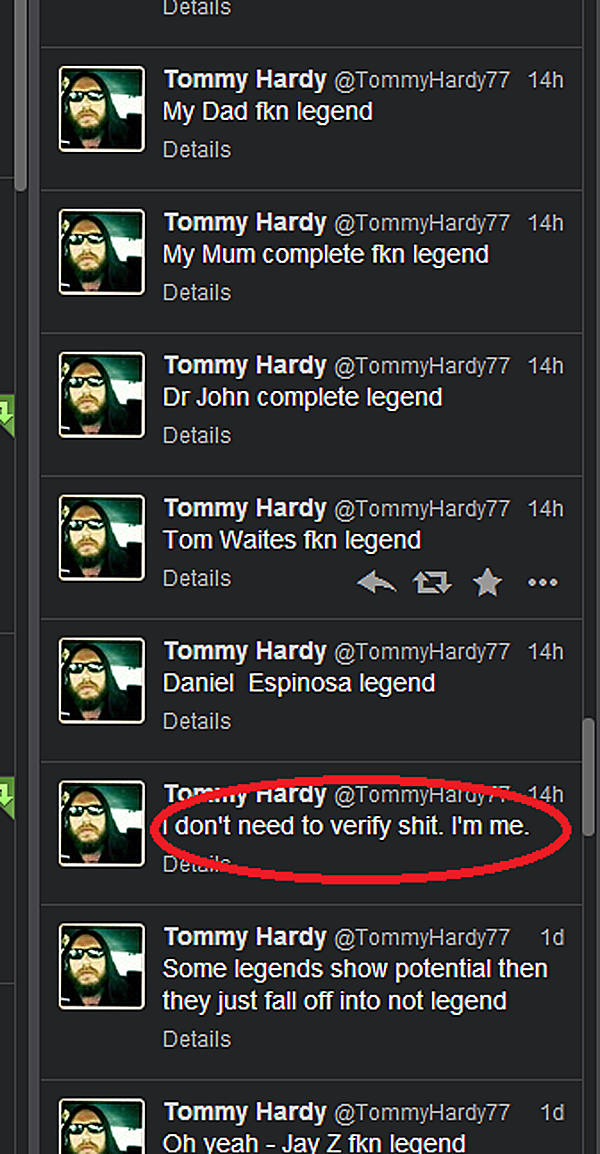The image size is (600, 1154).
Task: View Details of the "Daniel Espinosa legend" tweet
Action: 196,721
